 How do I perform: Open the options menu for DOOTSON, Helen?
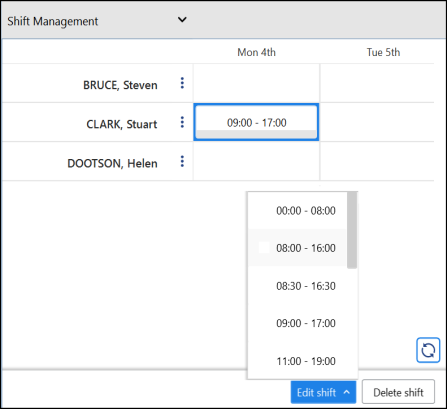click(182, 161)
